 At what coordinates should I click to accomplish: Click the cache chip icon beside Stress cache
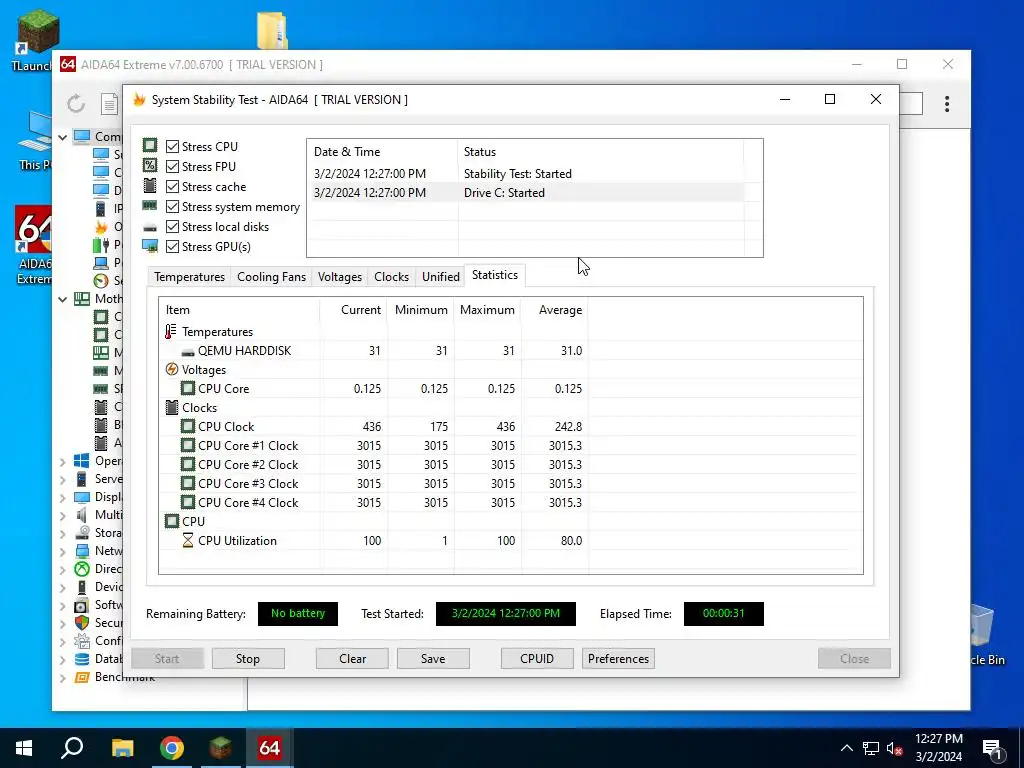pyautogui.click(x=150, y=185)
